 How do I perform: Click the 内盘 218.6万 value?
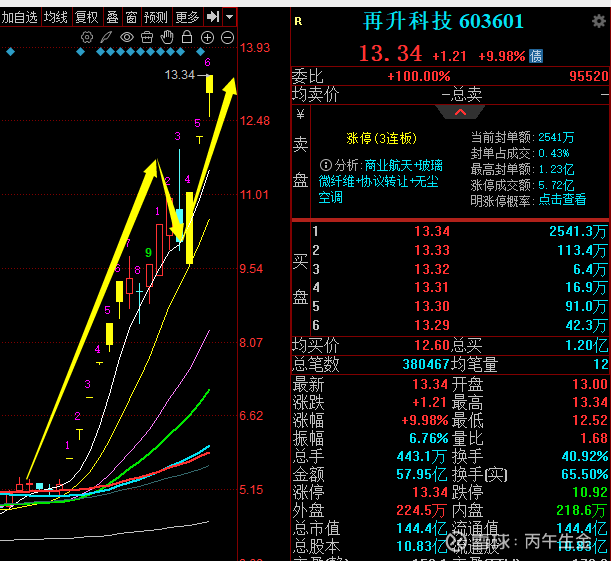[582, 510]
